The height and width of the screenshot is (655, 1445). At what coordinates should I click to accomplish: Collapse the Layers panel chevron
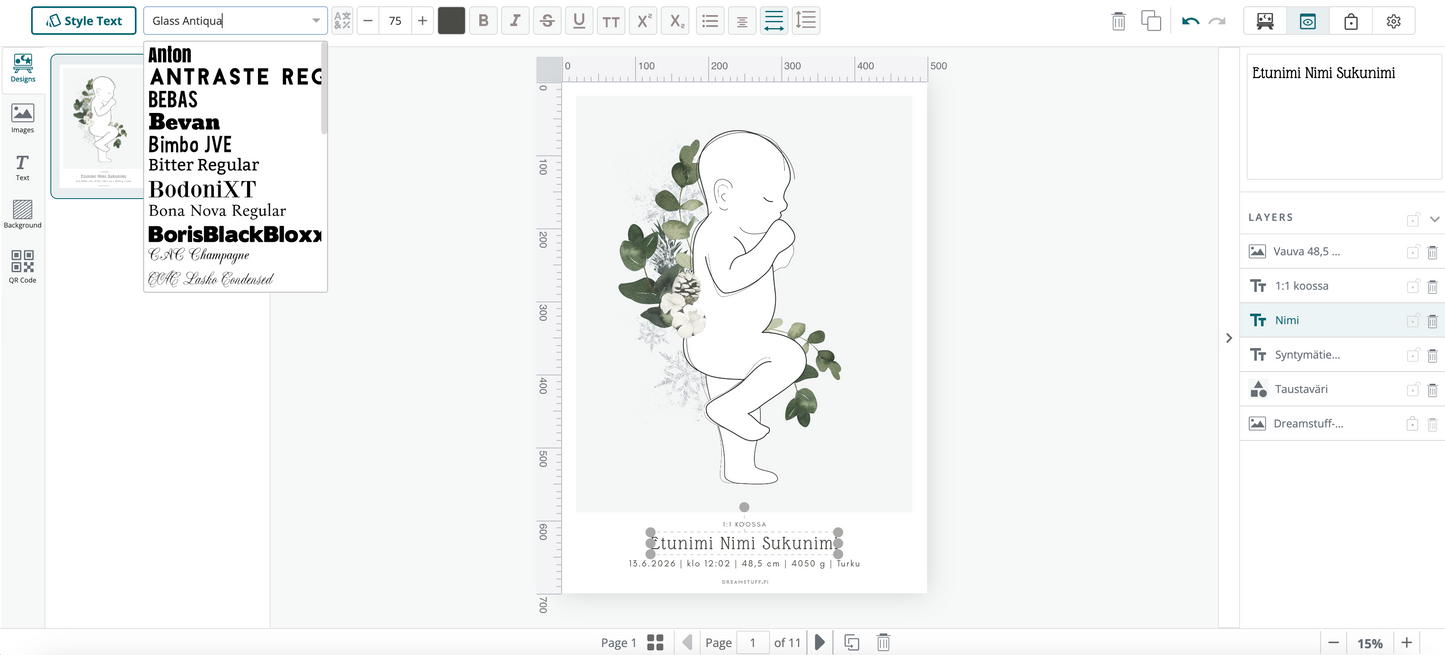click(1434, 219)
